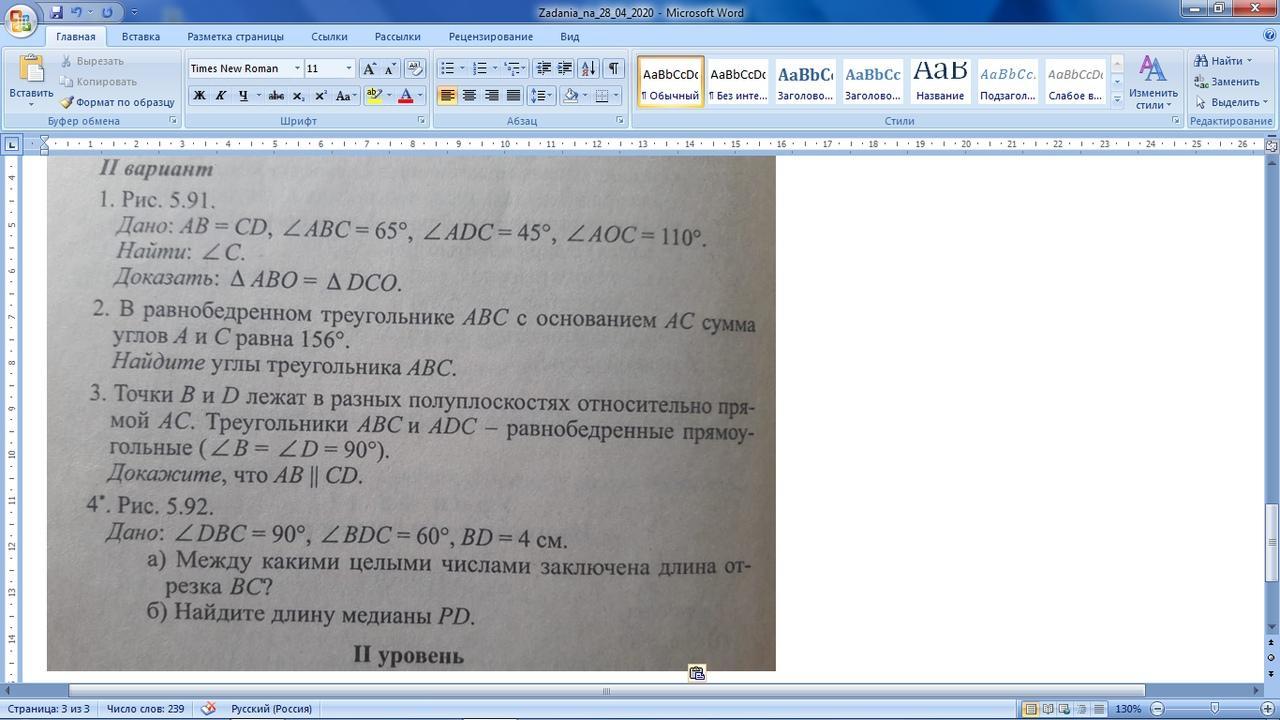1280x720 pixels.
Task: Apply the Название style
Action: tap(940, 81)
